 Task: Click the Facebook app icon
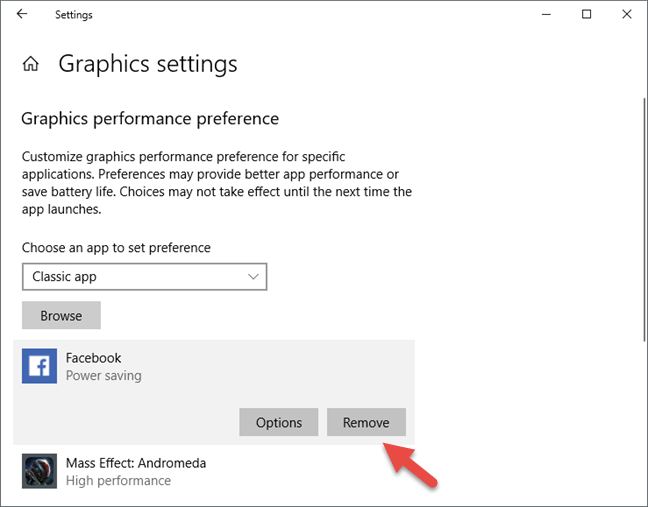pos(39,366)
